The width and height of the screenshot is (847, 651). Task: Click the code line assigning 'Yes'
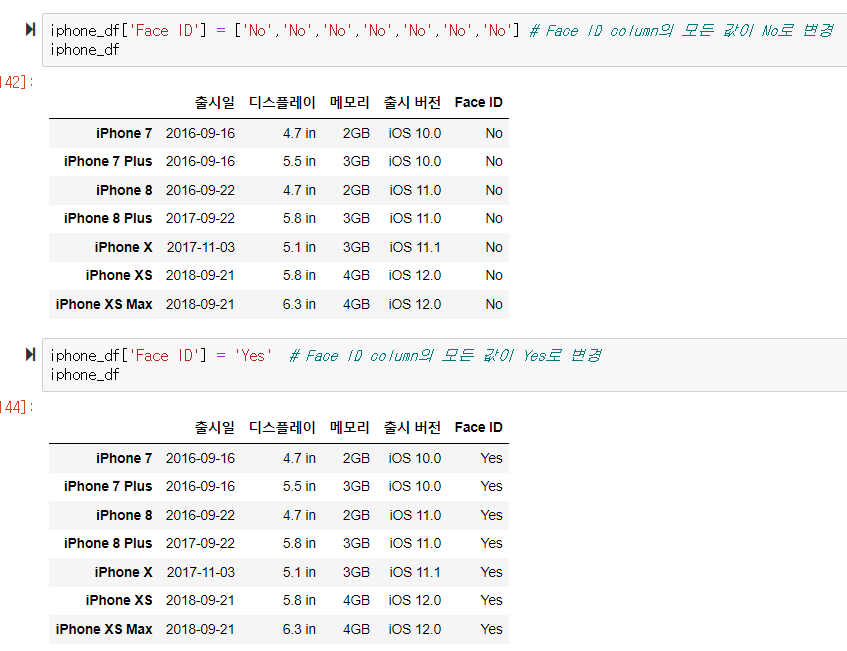coord(326,355)
